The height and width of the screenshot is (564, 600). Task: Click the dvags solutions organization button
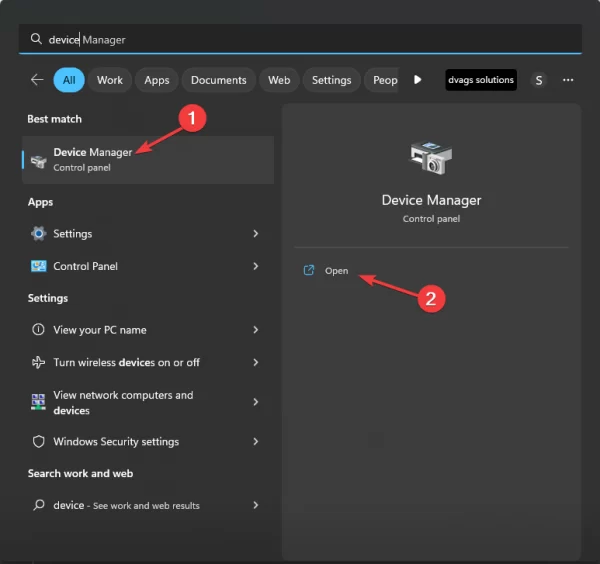[481, 80]
